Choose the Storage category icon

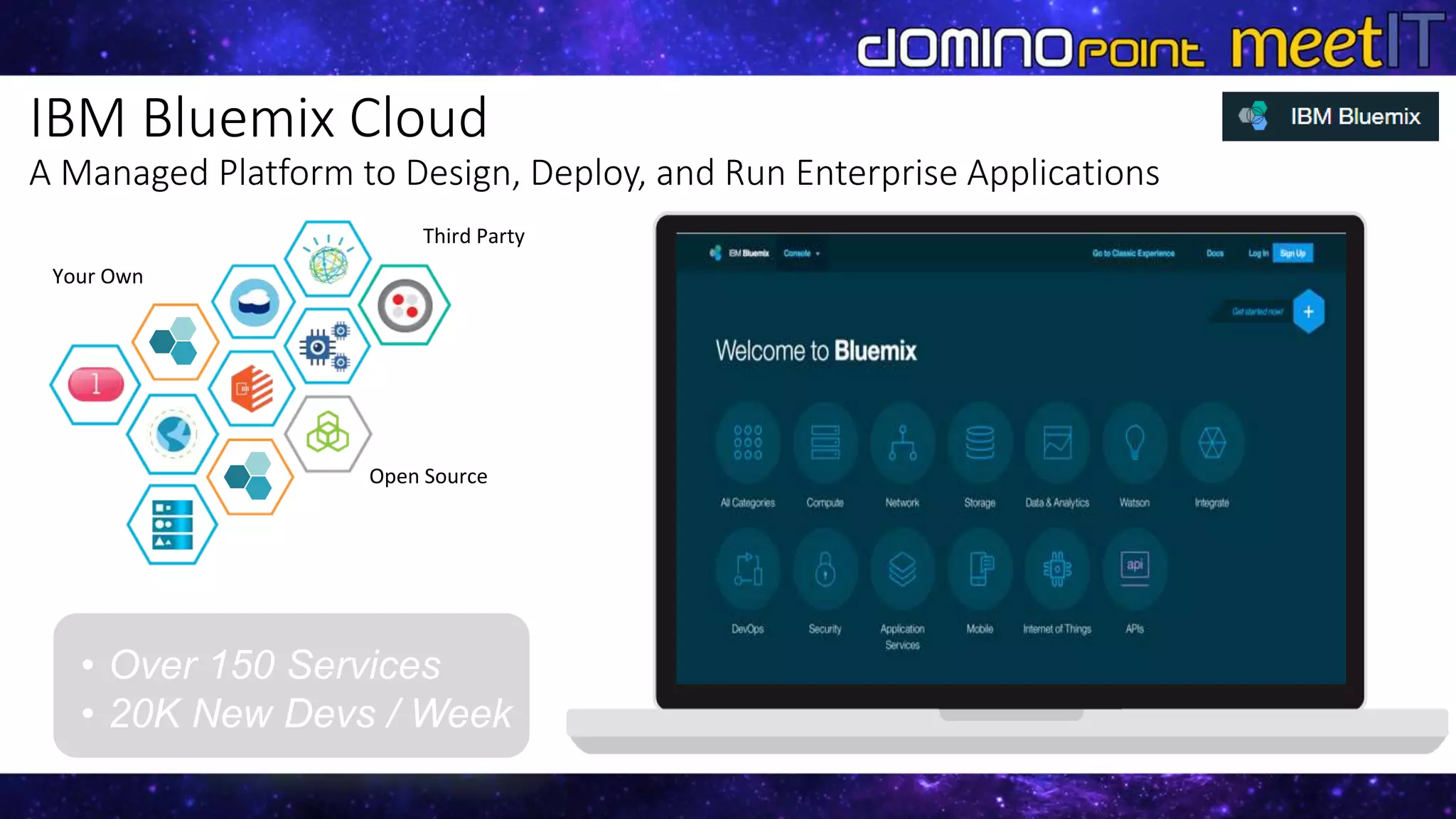coord(980,443)
